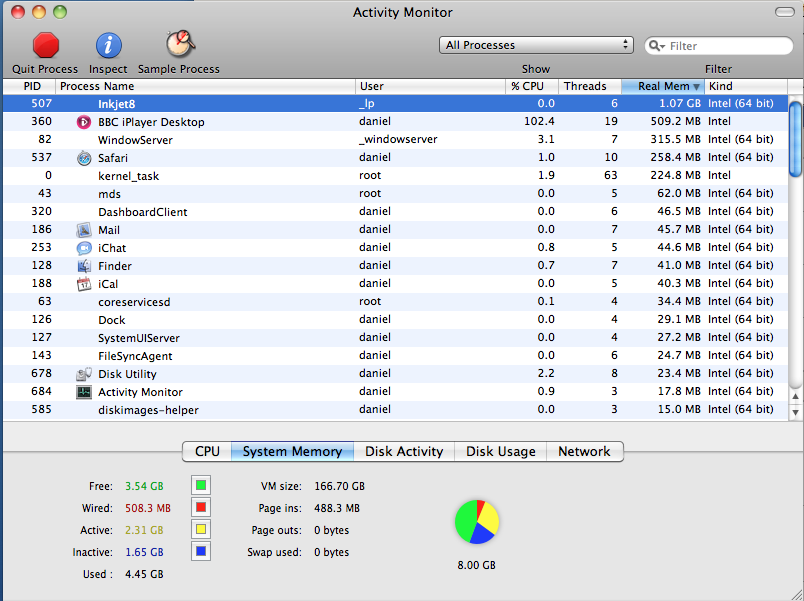Image resolution: width=804 pixels, height=601 pixels.
Task: Click the 102.4 CPU value
Action: (x=539, y=122)
